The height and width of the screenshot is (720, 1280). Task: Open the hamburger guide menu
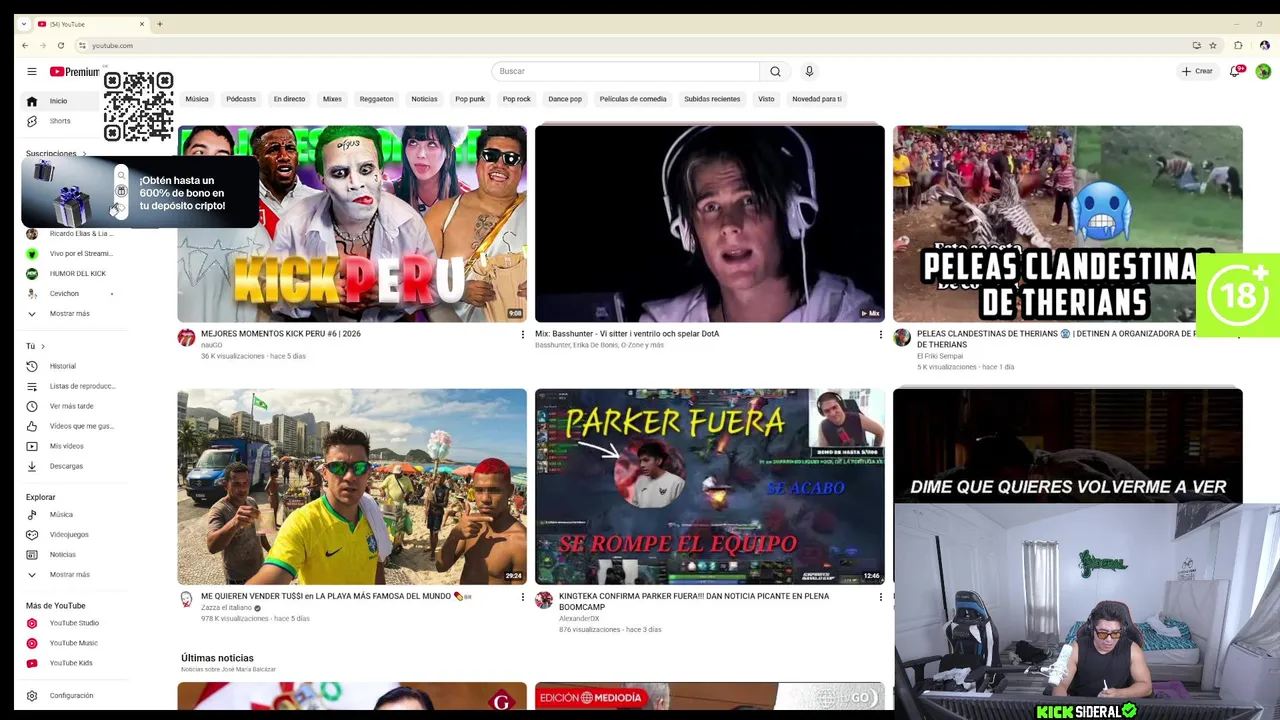(32, 71)
